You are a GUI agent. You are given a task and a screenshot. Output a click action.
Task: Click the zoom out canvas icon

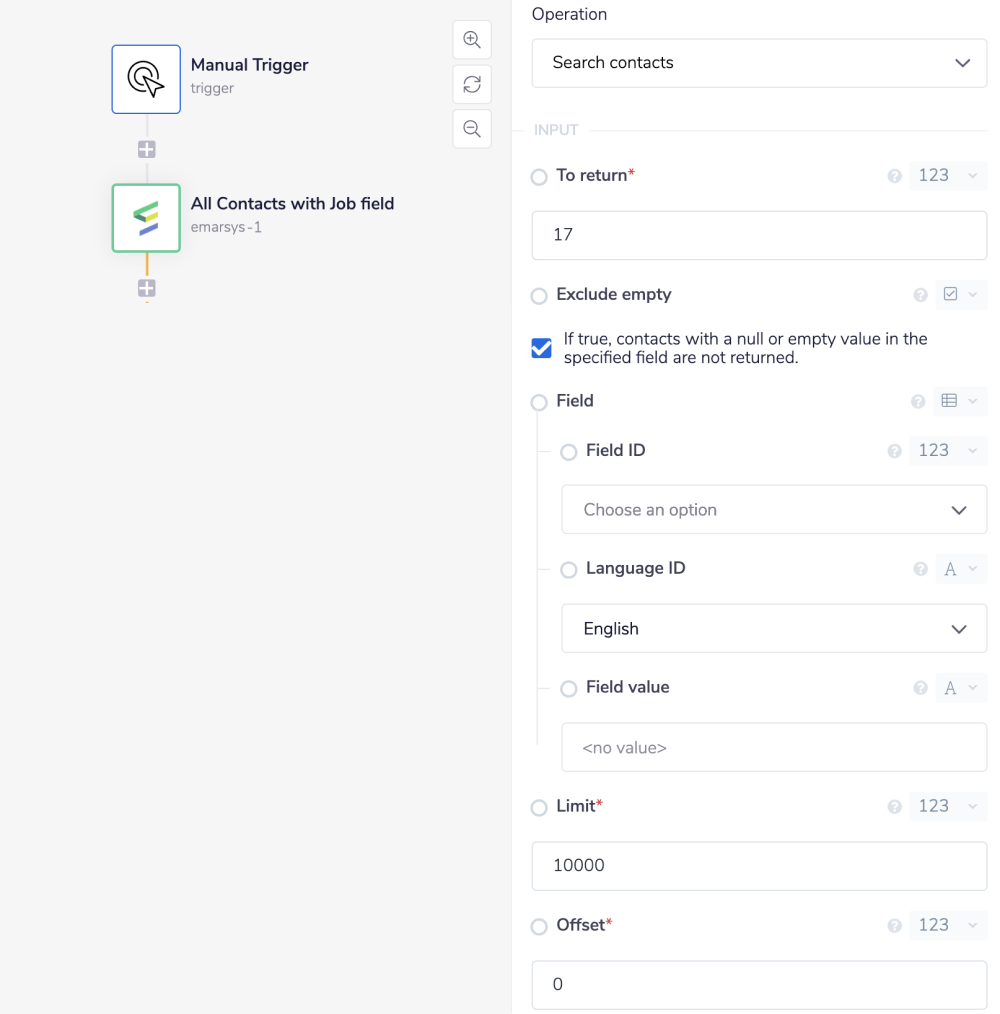coord(472,129)
